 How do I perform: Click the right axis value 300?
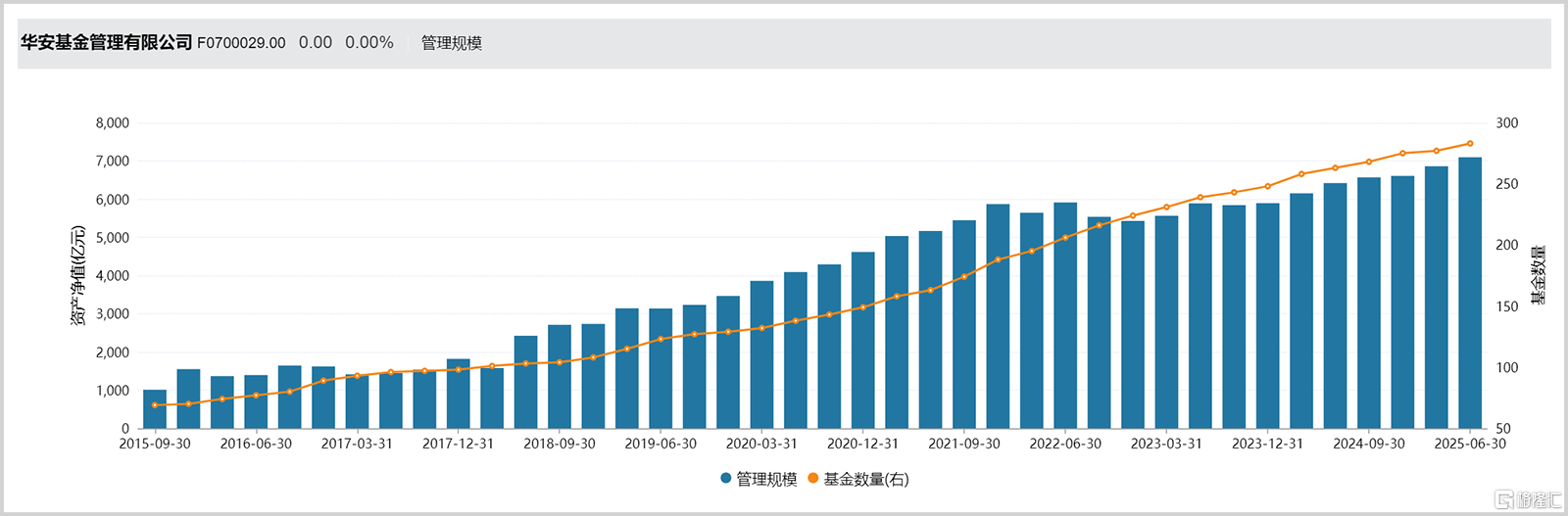pos(1507,123)
